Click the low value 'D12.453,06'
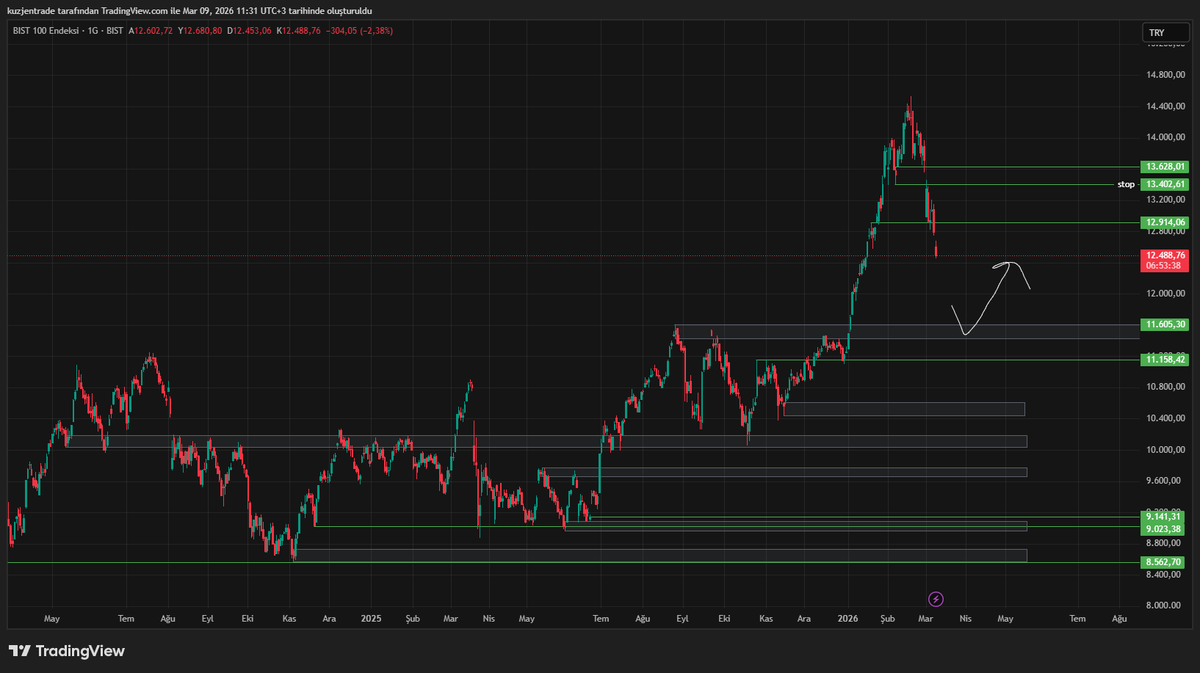Screen dimensions: 1200x673 click(249, 31)
